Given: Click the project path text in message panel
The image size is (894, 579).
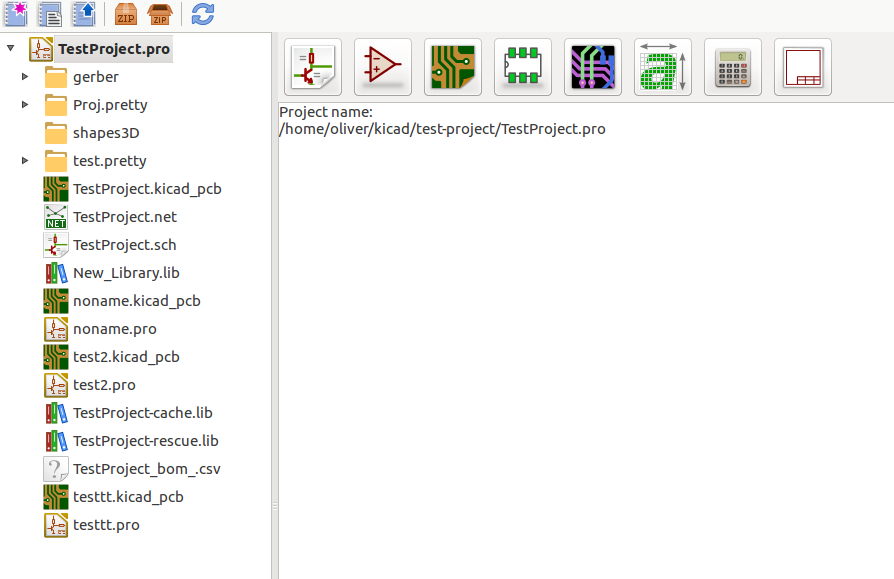Looking at the screenshot, I should (x=442, y=129).
